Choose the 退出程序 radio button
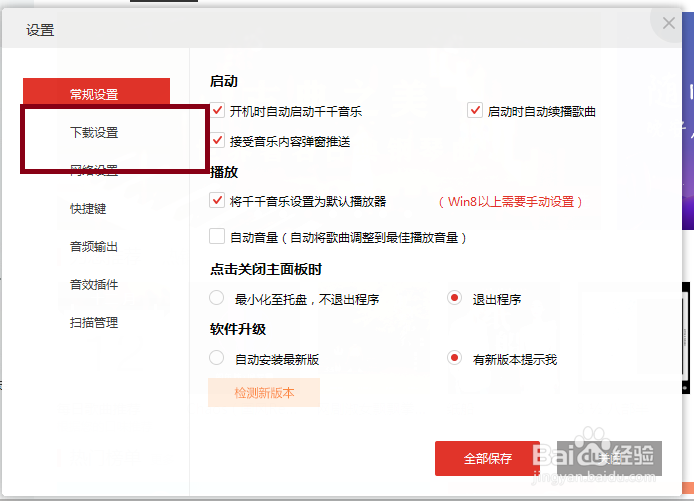The image size is (694, 501). [454, 298]
